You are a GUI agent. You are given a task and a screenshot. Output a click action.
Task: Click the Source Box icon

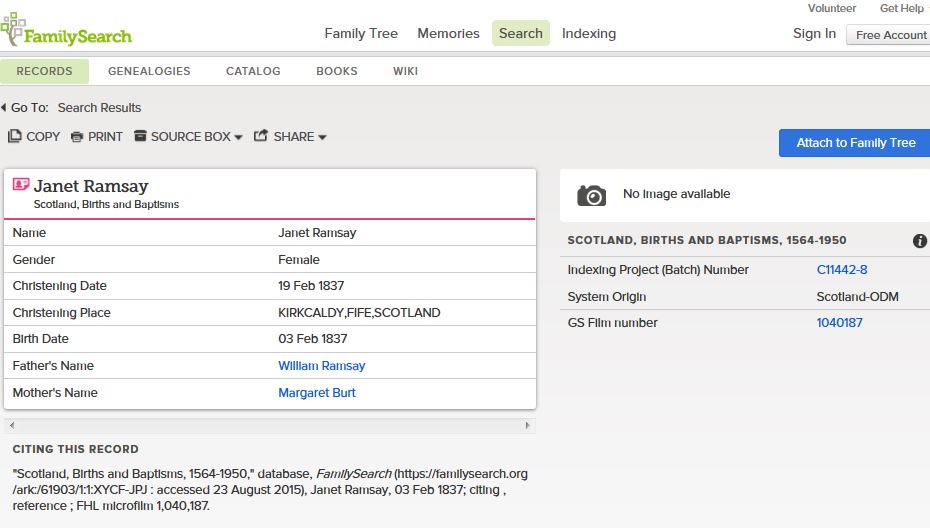click(140, 136)
